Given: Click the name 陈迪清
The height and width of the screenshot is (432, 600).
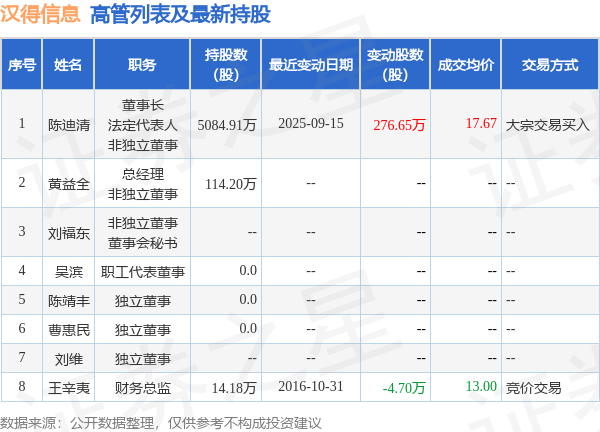Looking at the screenshot, I should [x=68, y=125].
